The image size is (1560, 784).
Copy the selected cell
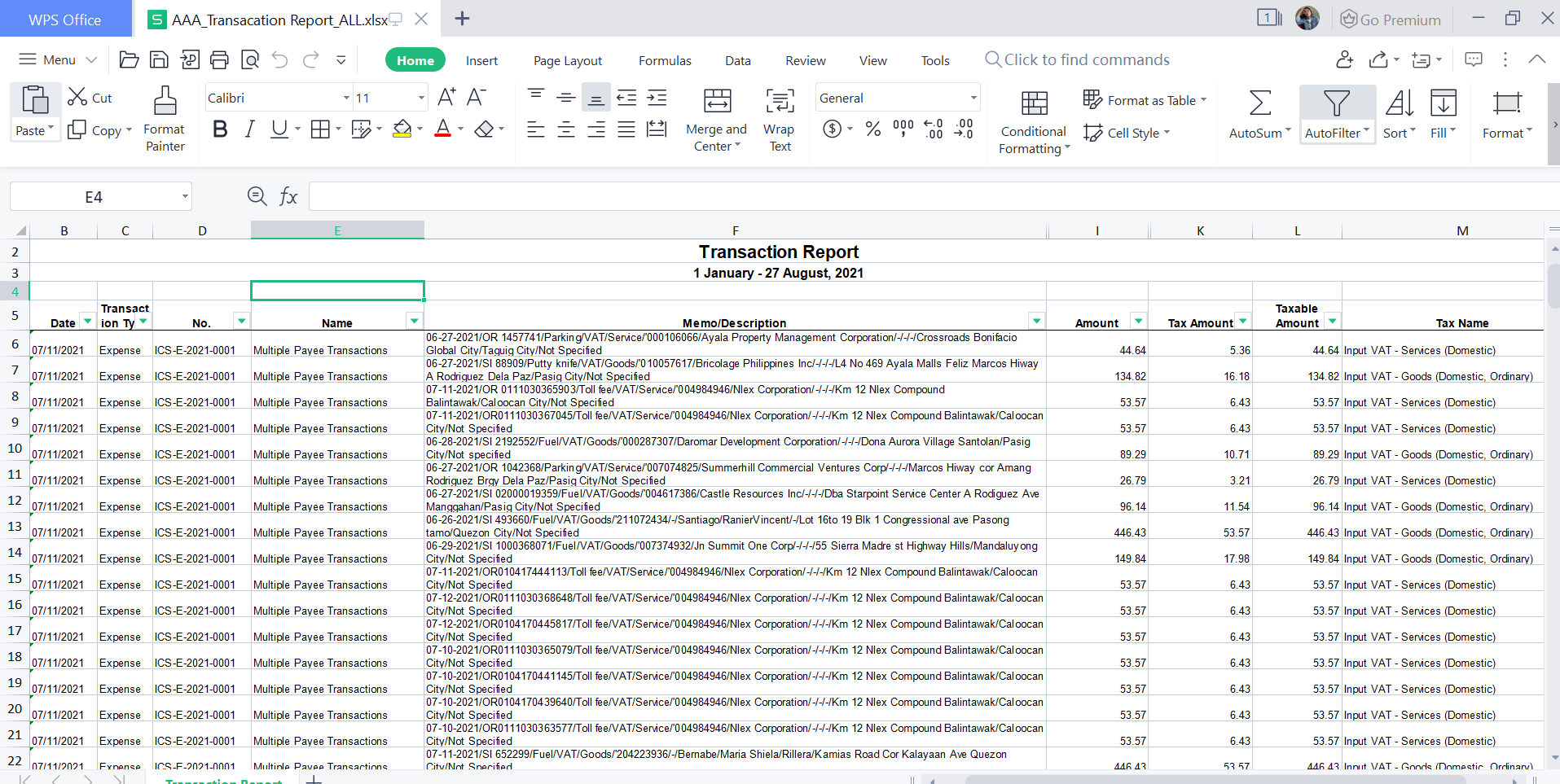tap(99, 130)
